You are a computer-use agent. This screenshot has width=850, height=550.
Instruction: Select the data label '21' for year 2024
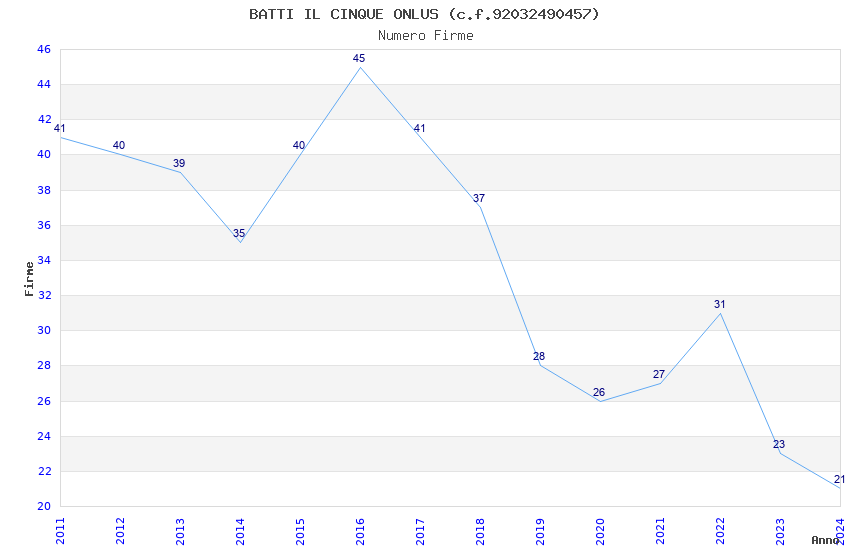(840, 480)
